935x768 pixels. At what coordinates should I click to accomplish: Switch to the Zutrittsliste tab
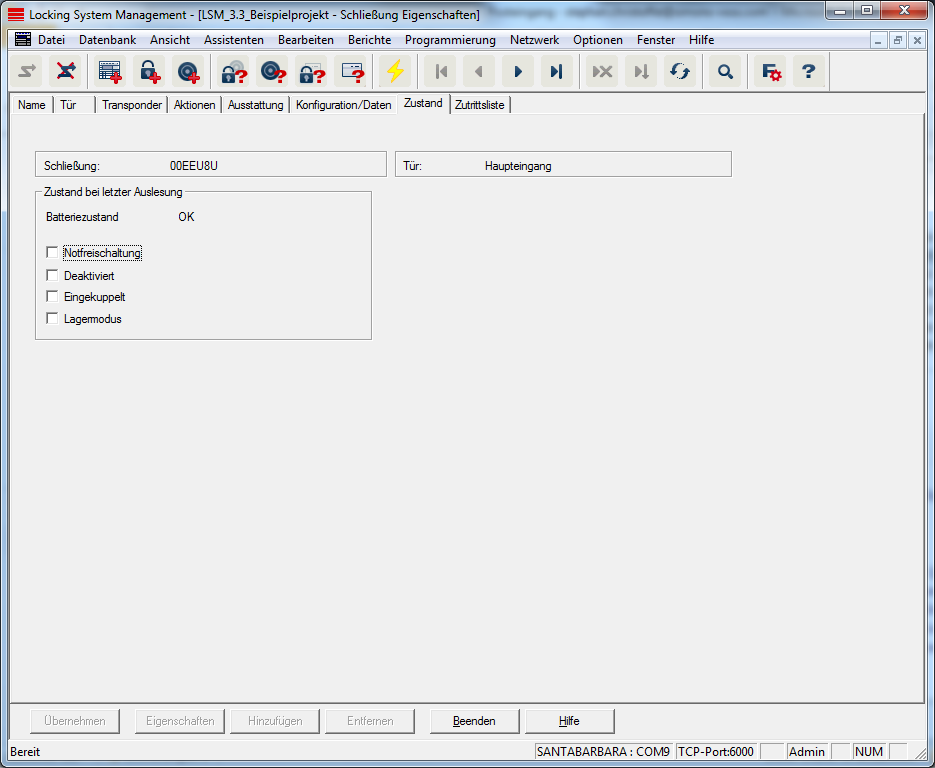480,105
